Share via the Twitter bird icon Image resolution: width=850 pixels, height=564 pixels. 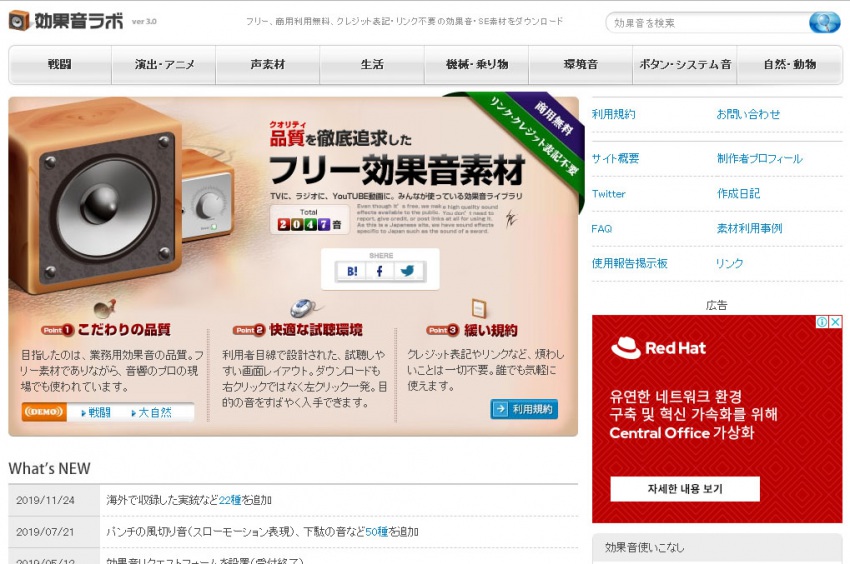[408, 271]
